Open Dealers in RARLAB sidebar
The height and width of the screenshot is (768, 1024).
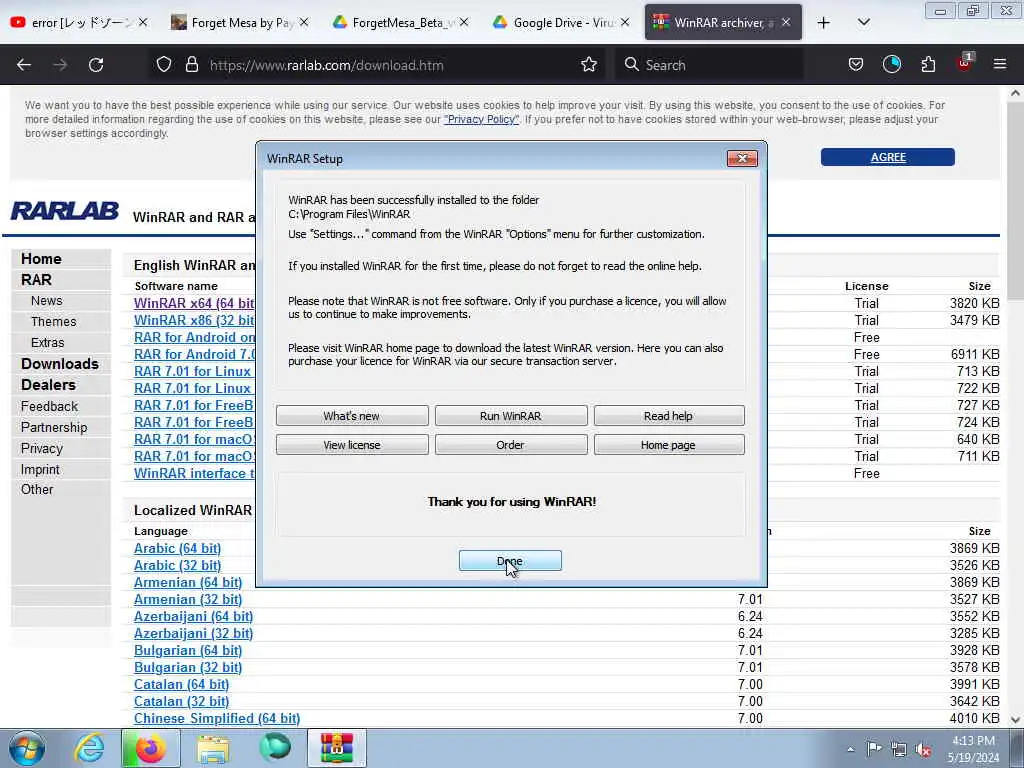tap(48, 385)
